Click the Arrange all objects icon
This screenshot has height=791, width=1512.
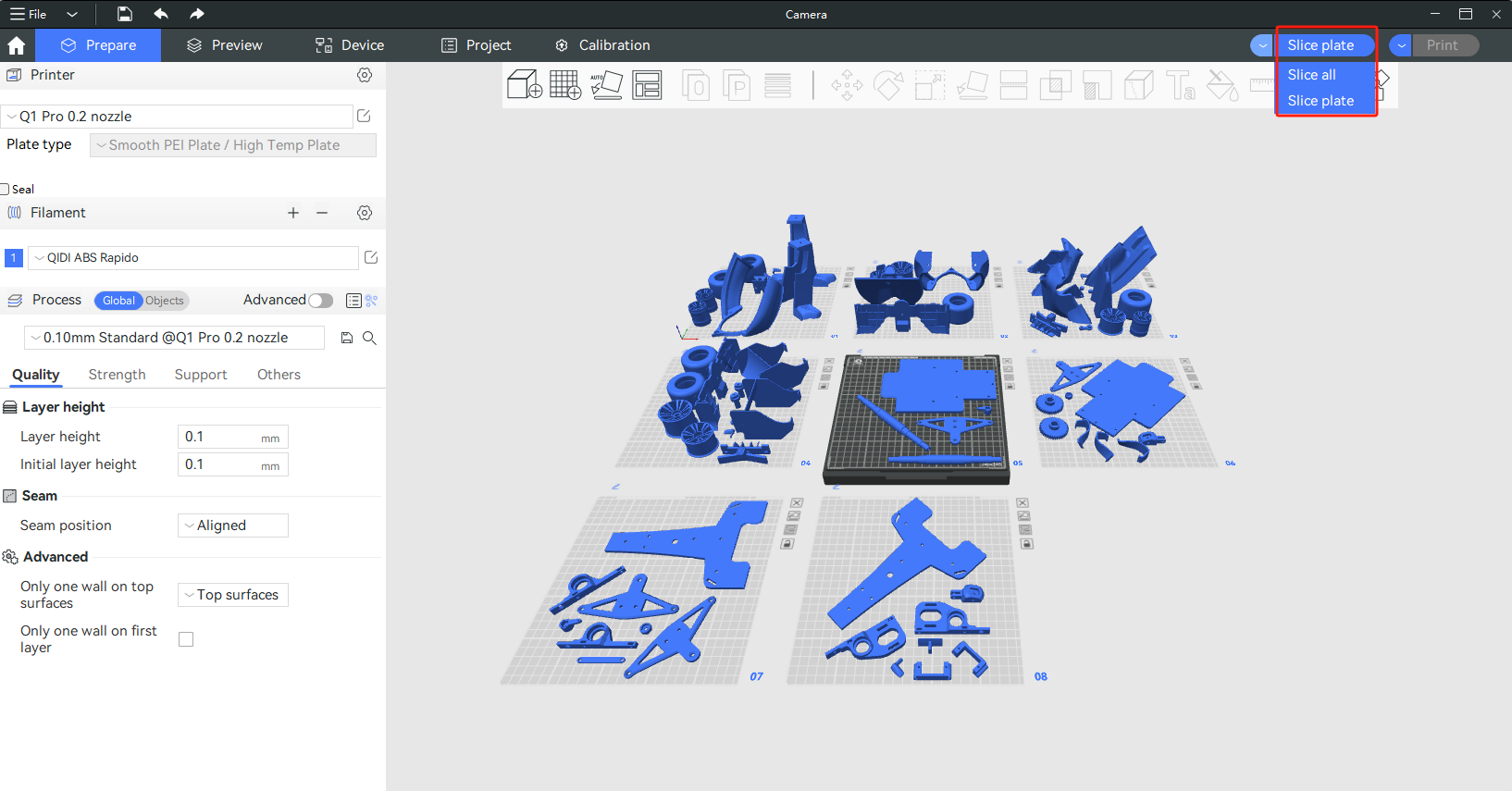[x=647, y=85]
